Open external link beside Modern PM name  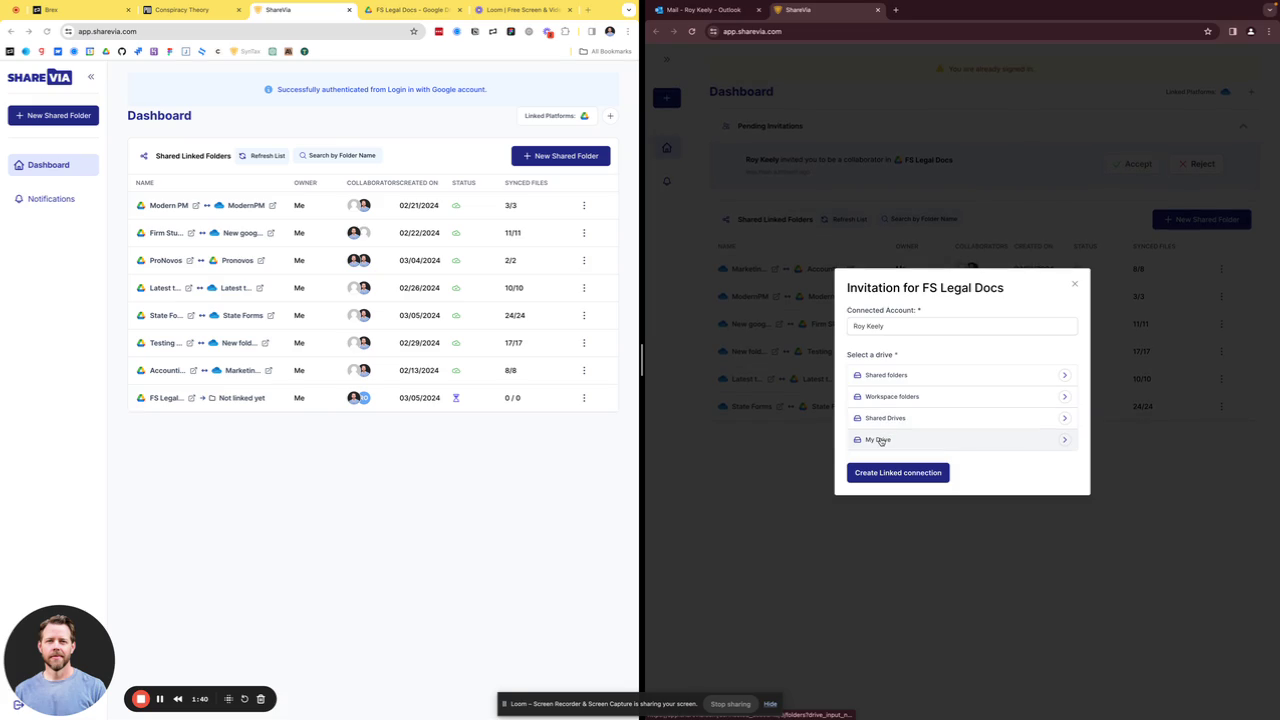pos(196,206)
